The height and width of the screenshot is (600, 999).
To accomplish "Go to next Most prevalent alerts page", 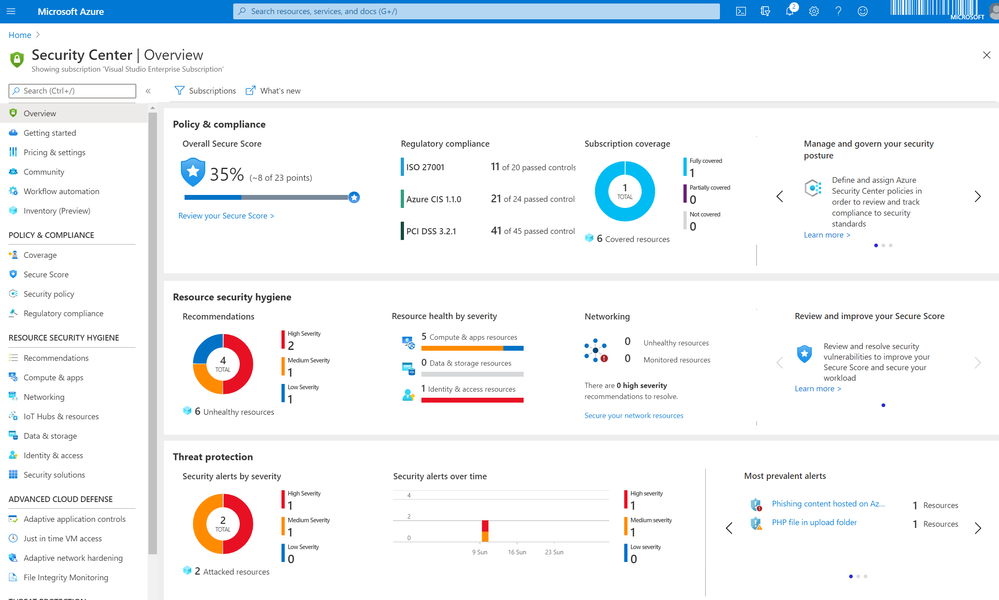I will click(x=977, y=528).
